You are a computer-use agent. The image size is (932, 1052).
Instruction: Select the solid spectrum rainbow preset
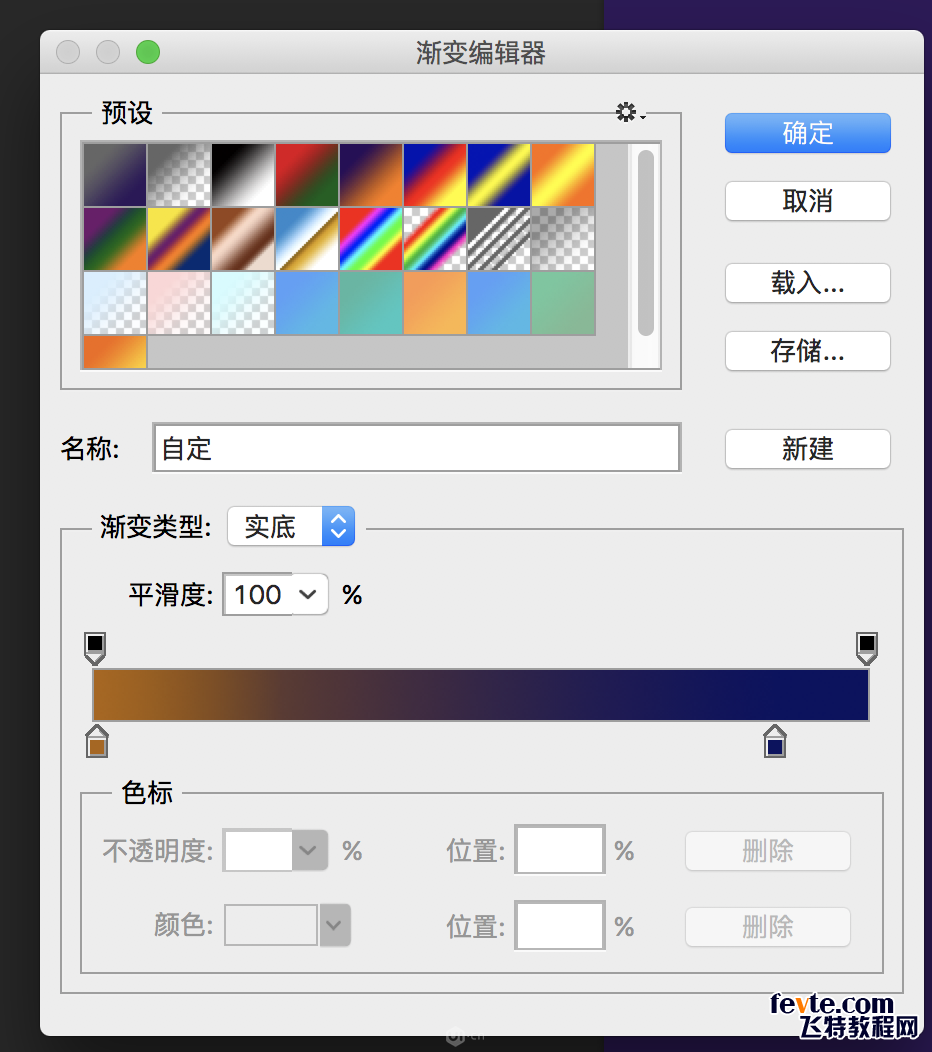tap(371, 239)
